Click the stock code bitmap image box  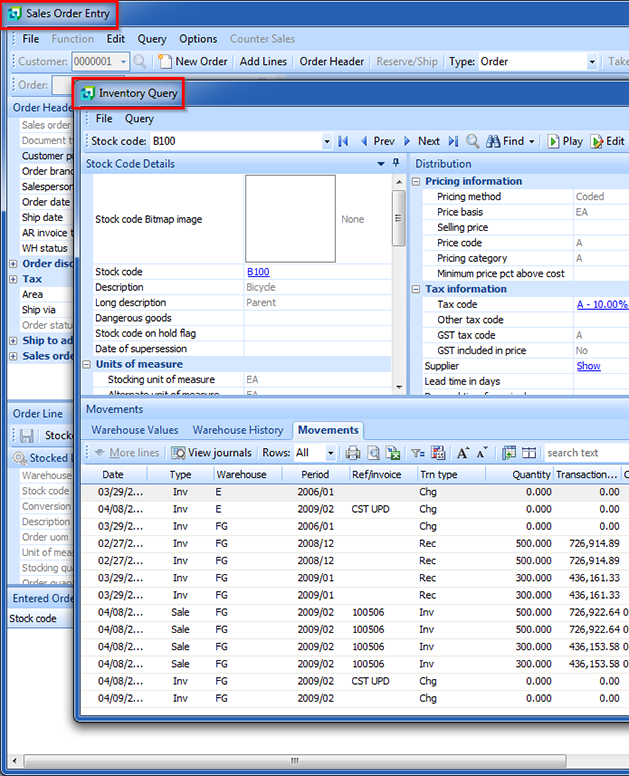click(290, 219)
